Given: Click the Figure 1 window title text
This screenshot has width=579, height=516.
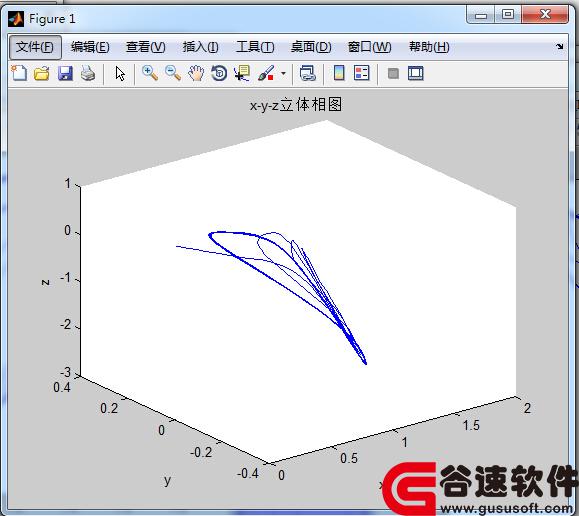Looking at the screenshot, I should tap(52, 18).
